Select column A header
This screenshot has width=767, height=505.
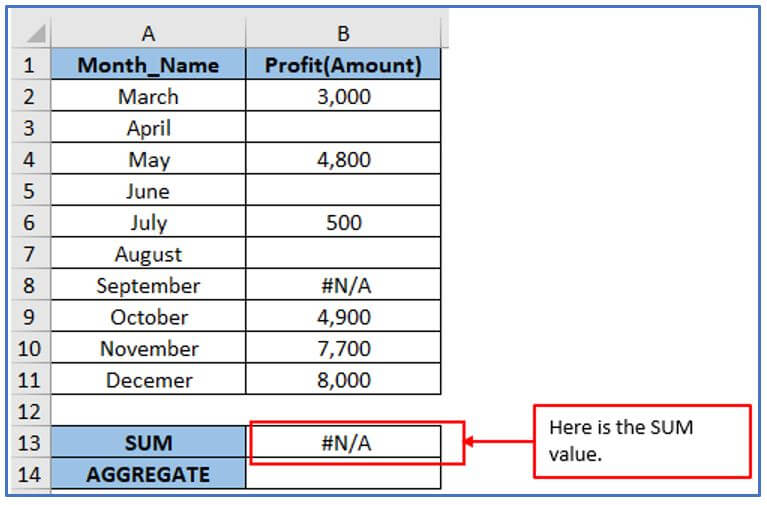(148, 34)
